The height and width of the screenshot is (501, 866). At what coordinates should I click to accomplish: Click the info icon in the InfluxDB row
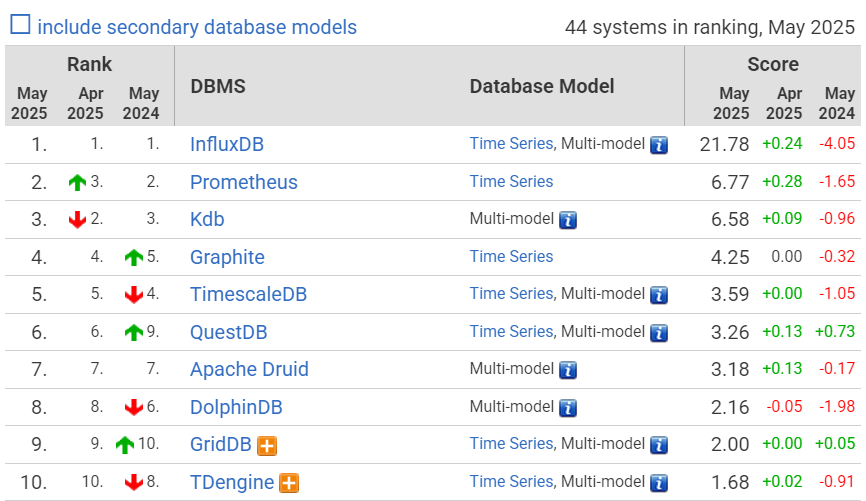coord(659,145)
